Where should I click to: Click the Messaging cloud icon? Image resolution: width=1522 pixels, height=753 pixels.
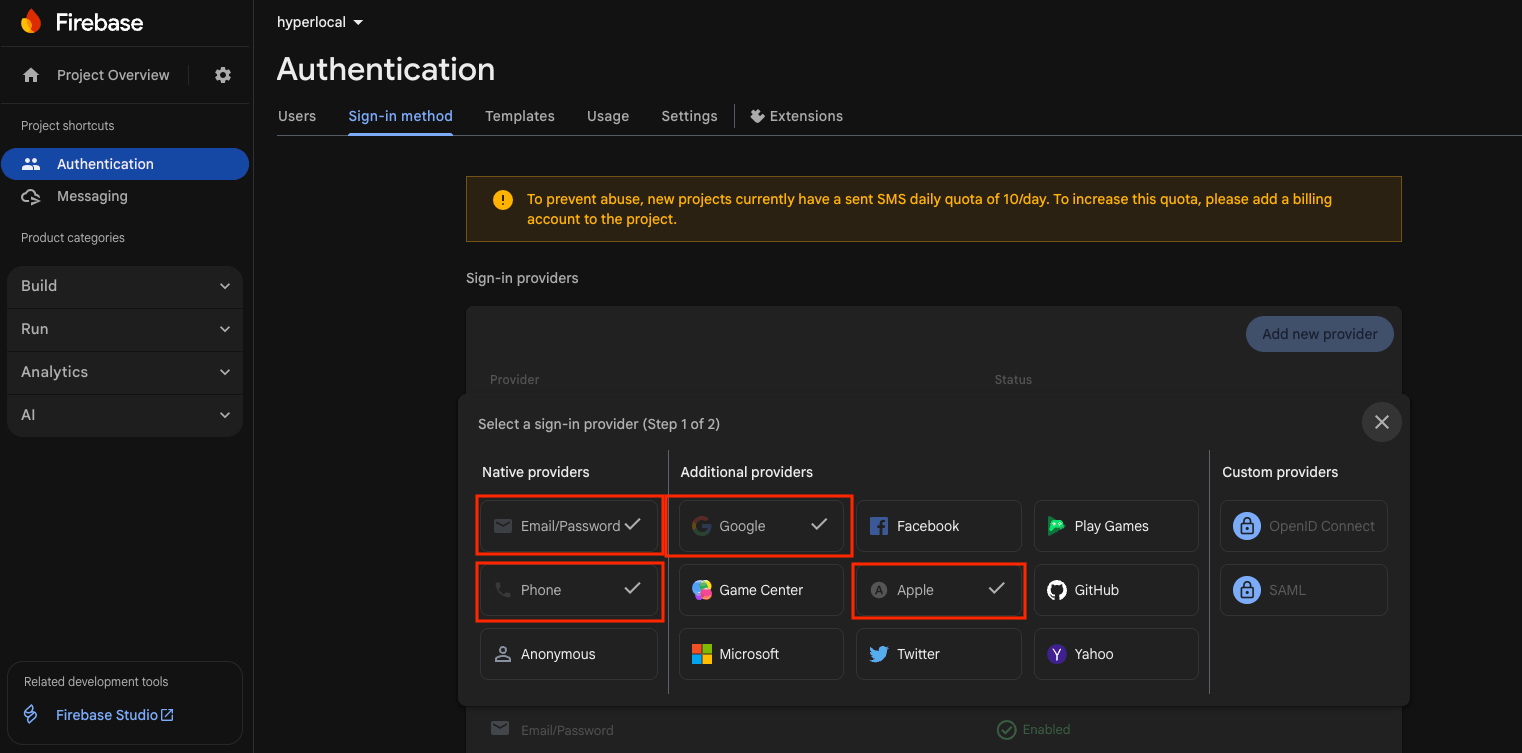click(x=31, y=196)
